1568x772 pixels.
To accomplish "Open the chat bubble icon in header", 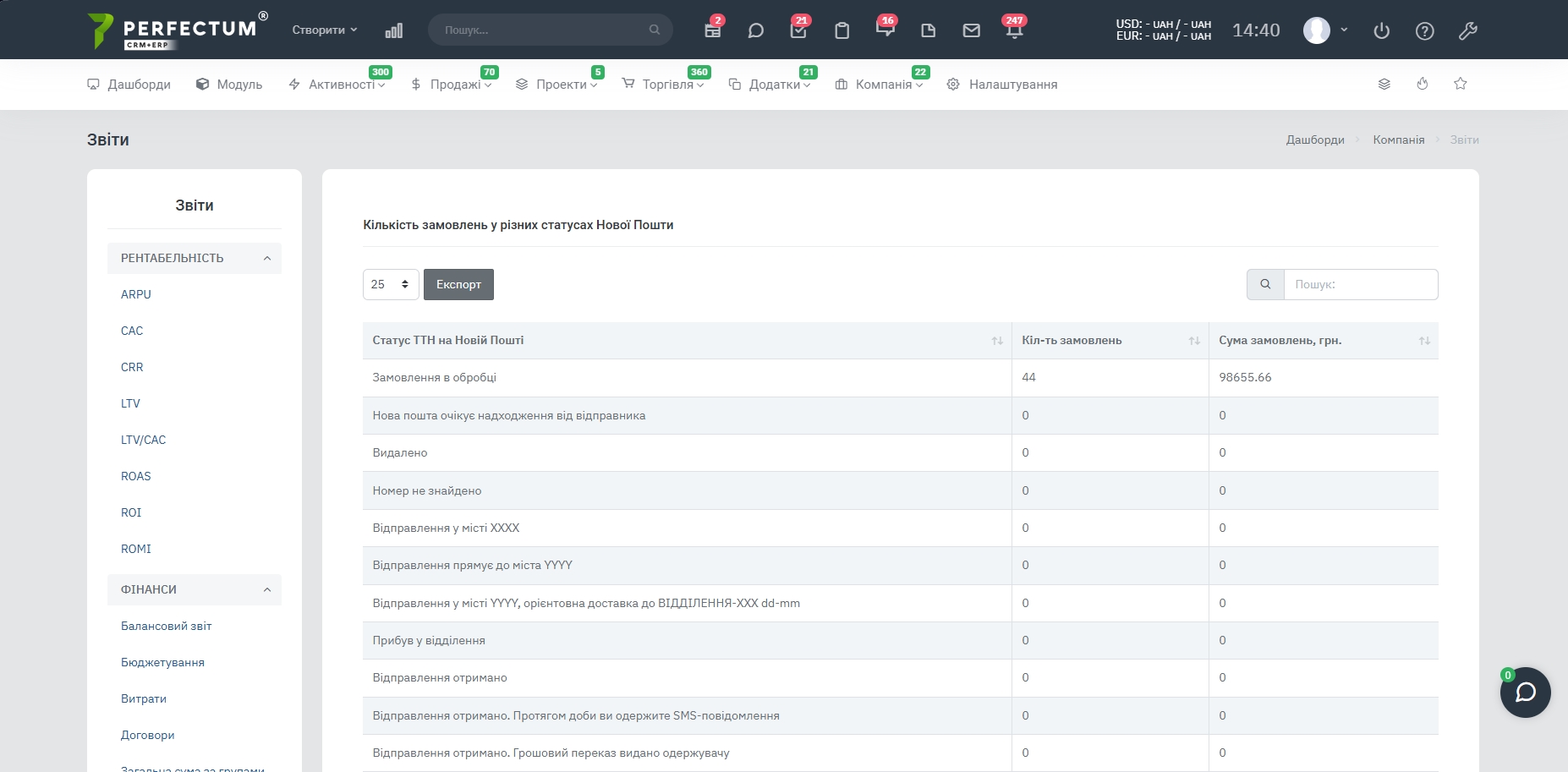I will coord(756,30).
